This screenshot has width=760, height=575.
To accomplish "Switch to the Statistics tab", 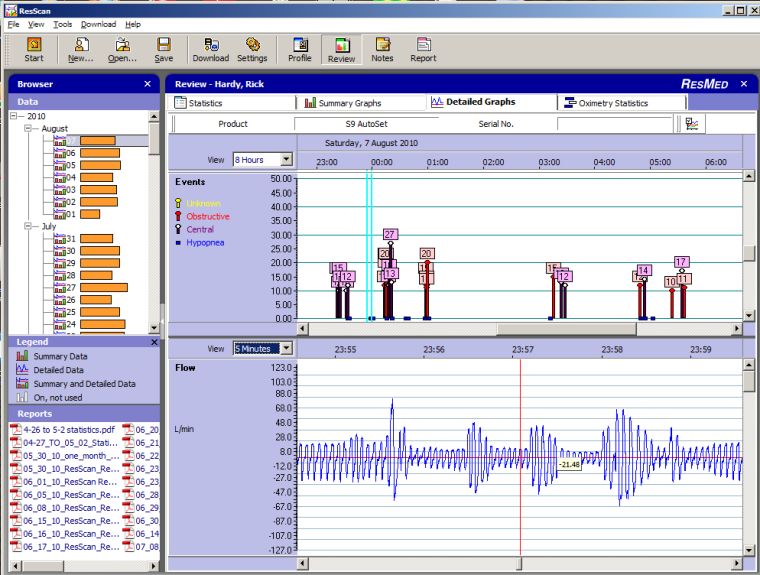I will point(233,103).
